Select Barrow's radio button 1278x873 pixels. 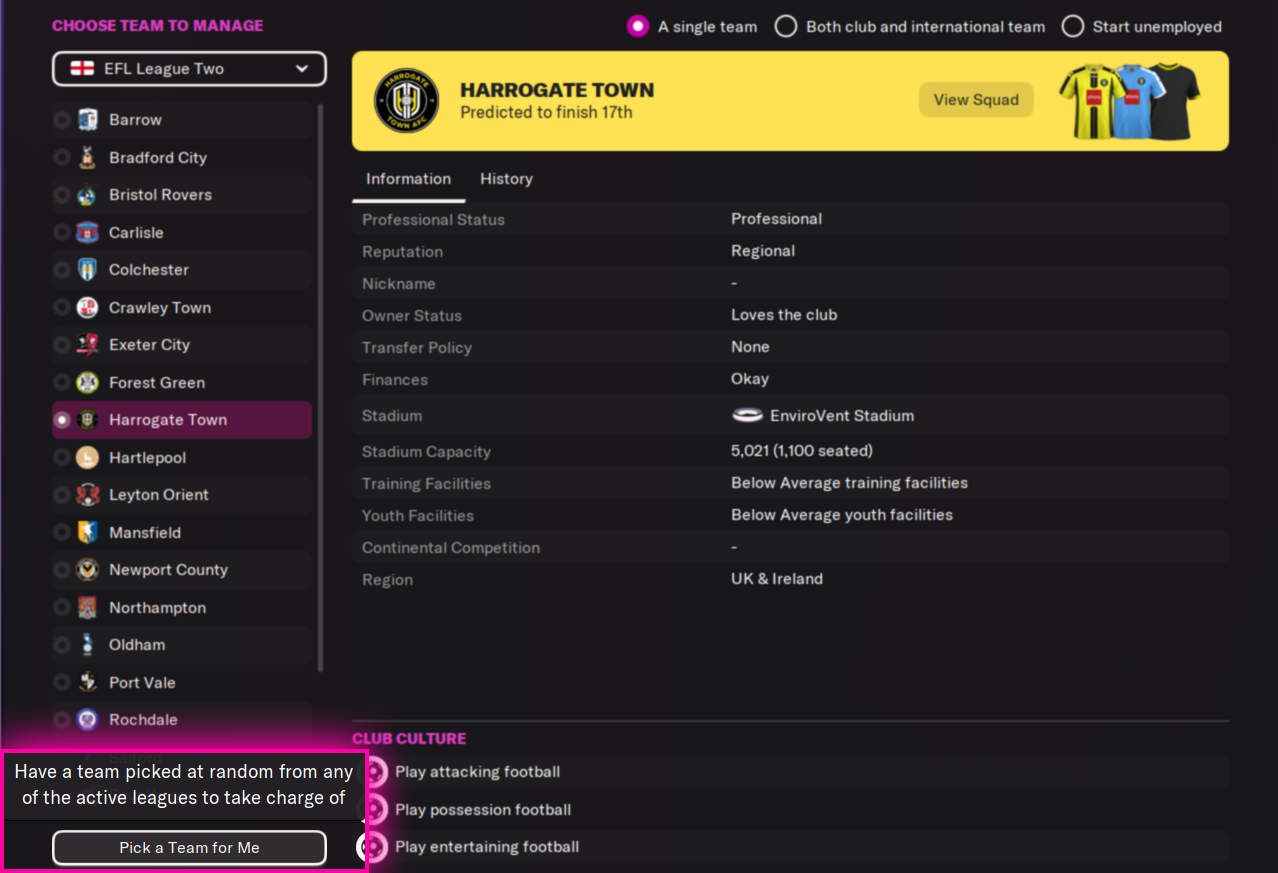62,120
